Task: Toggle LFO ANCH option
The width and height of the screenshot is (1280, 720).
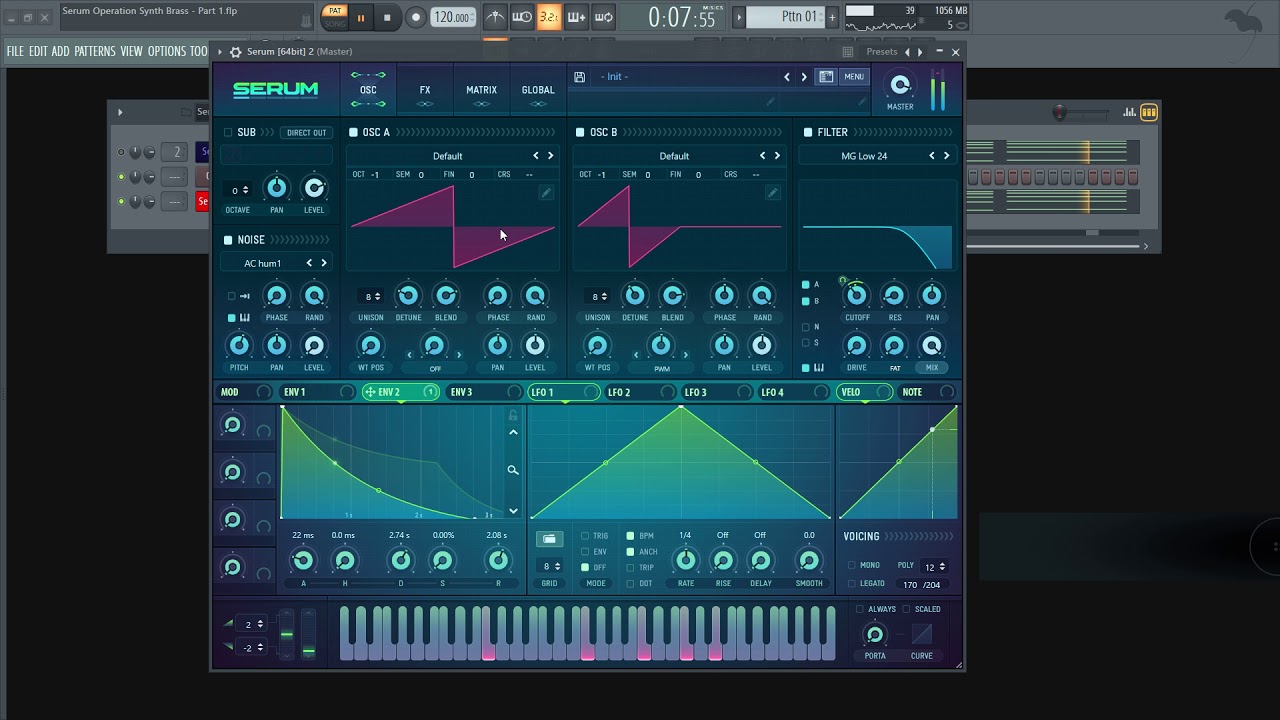Action: tap(630, 552)
